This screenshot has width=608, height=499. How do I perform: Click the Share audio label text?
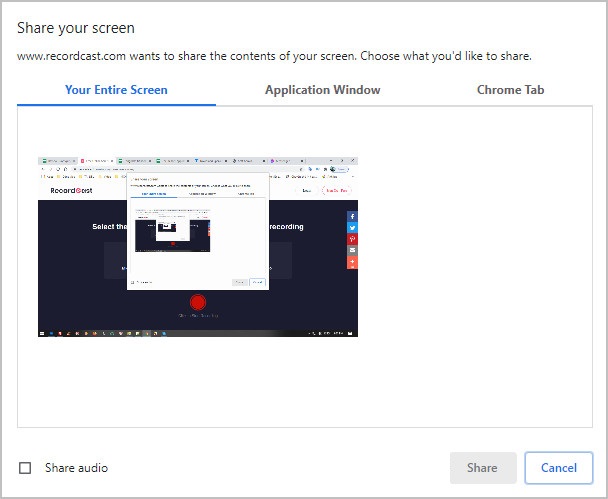tap(76, 468)
